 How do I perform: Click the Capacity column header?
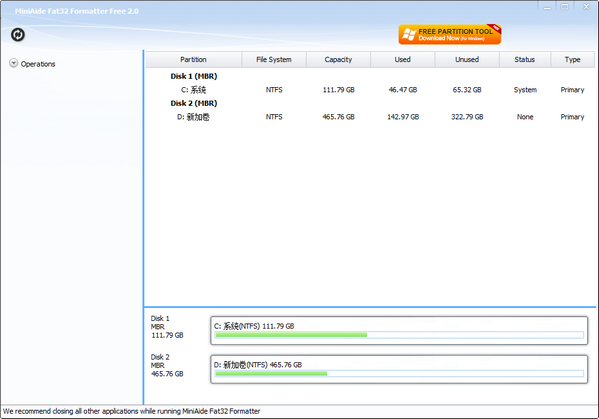pyautogui.click(x=338, y=60)
